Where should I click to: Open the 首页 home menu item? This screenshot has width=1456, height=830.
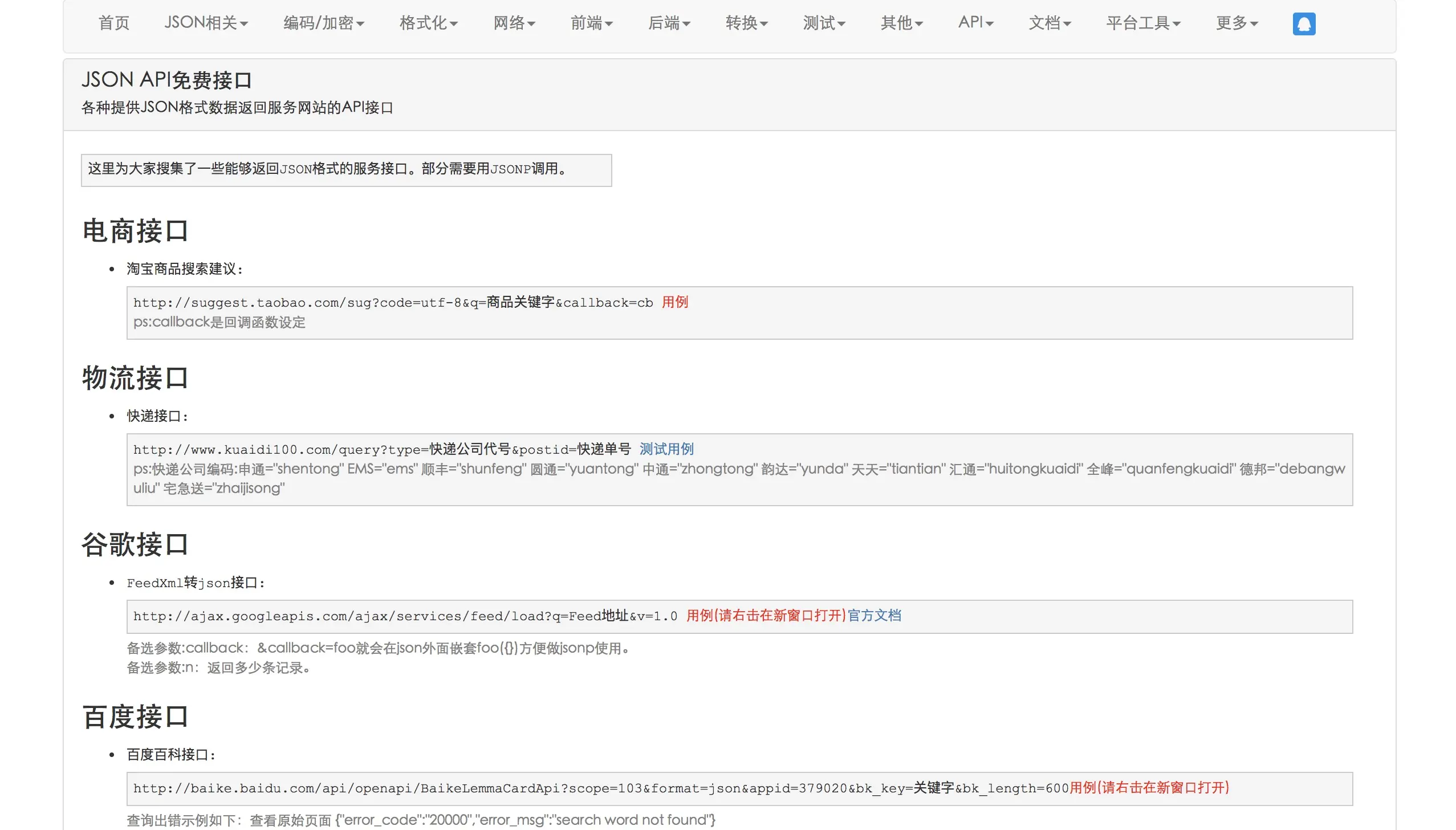point(114,23)
